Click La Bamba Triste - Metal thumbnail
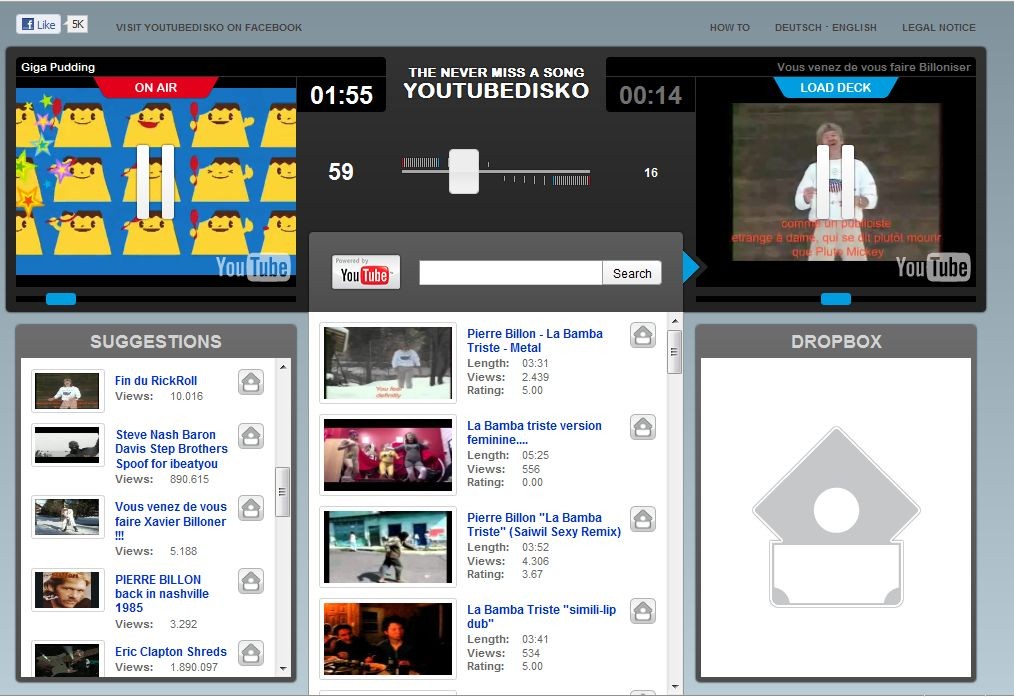This screenshot has height=697, width=1014. click(388, 363)
